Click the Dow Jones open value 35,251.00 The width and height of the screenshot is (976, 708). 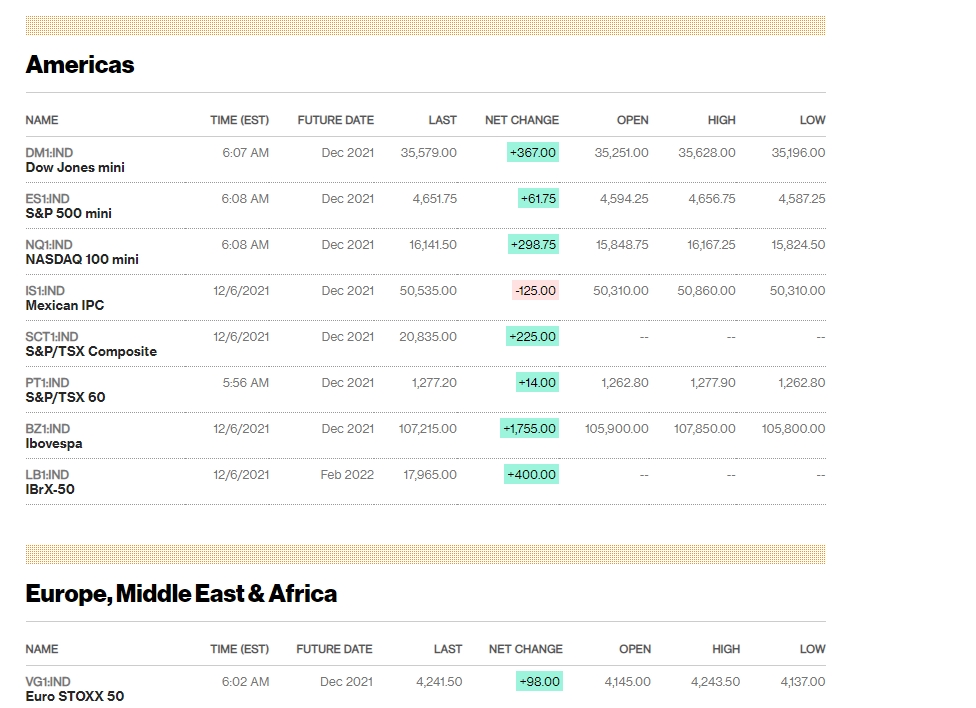[621, 153]
